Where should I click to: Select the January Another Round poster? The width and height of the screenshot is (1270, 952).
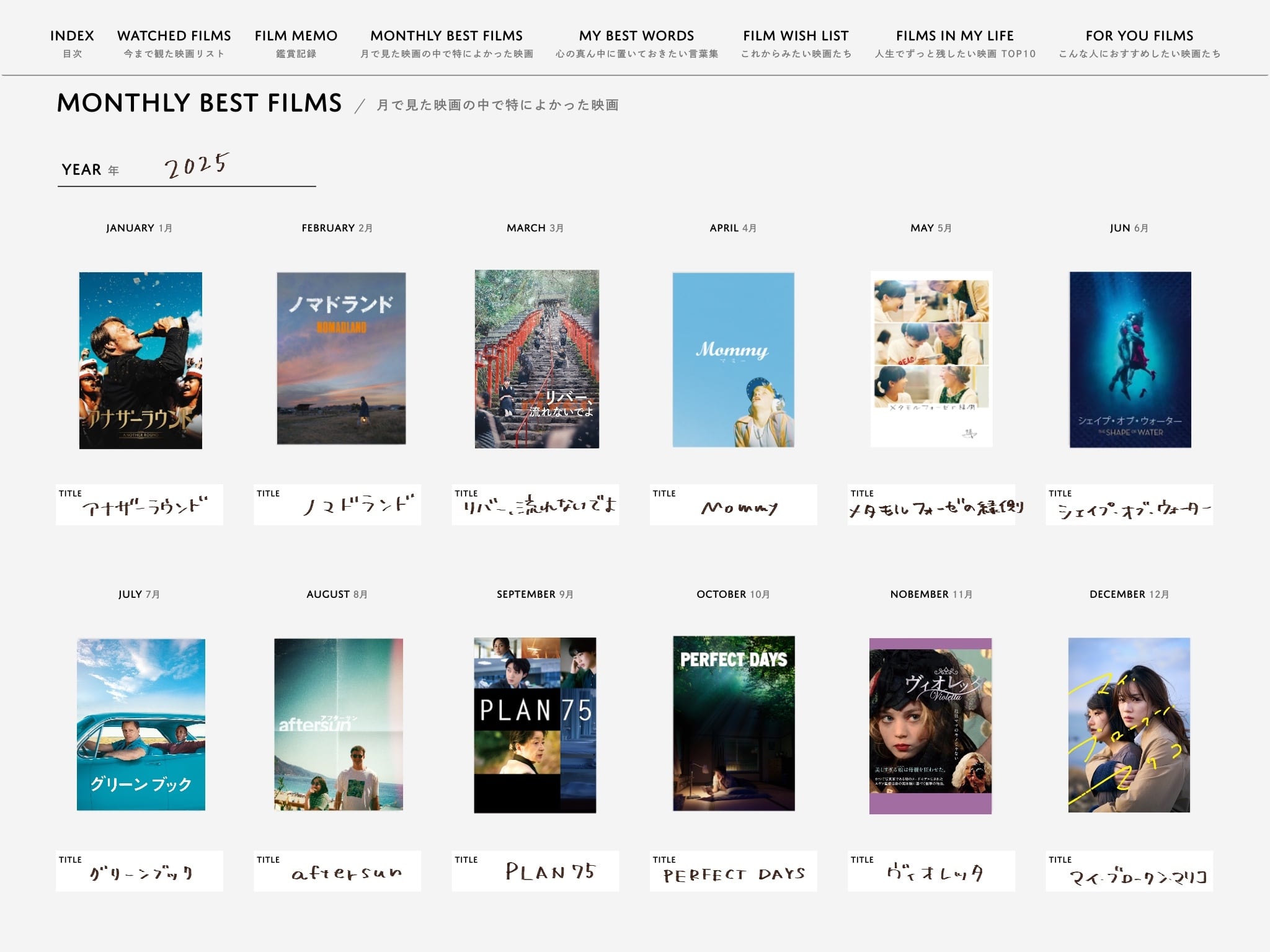141,360
